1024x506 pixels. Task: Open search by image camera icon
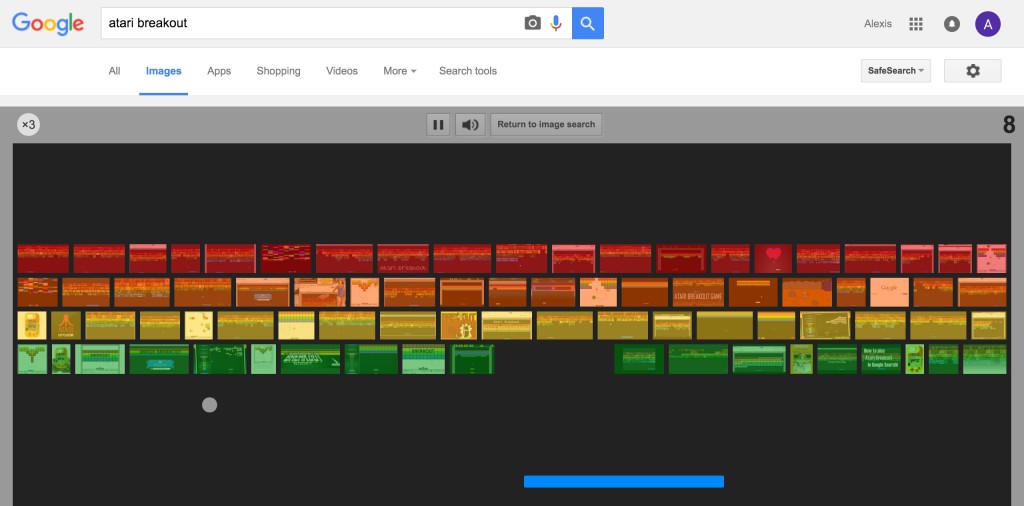(x=533, y=24)
